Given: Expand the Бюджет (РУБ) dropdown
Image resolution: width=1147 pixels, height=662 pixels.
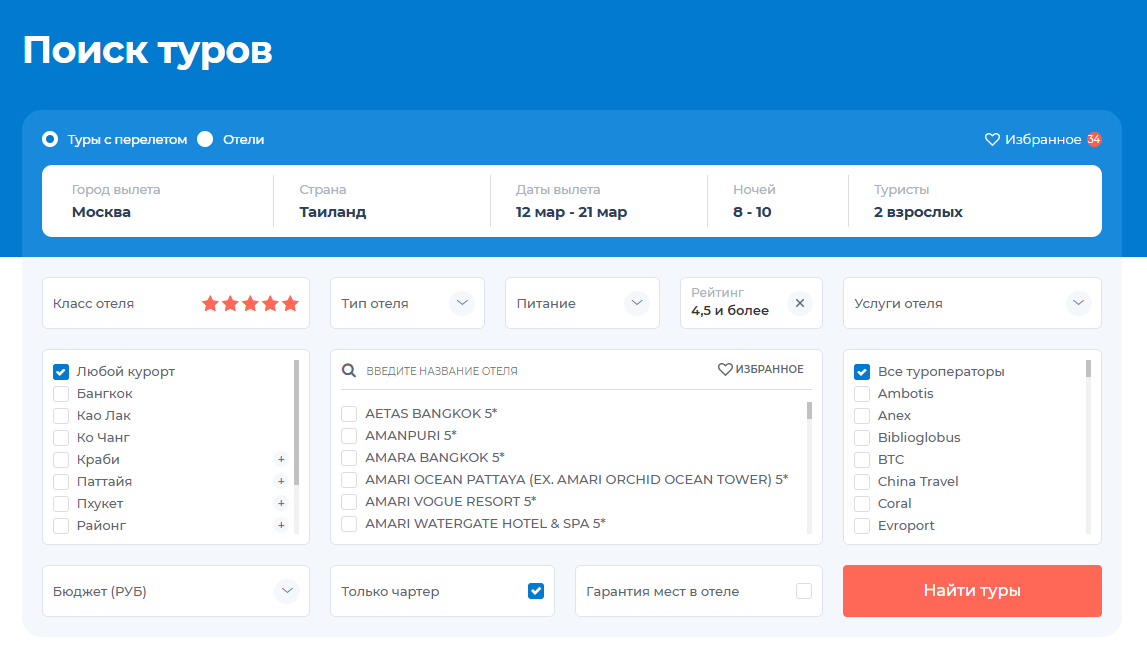Looking at the screenshot, I should tap(287, 591).
